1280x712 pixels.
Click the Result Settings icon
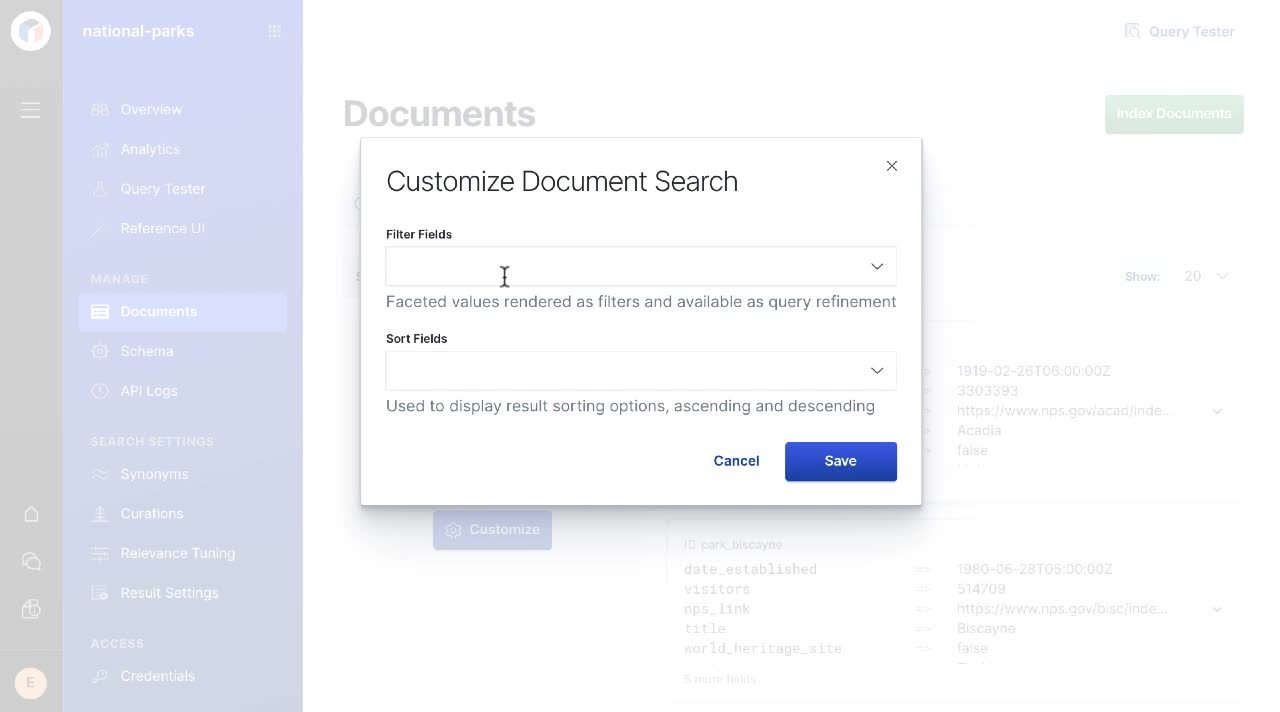(99, 593)
